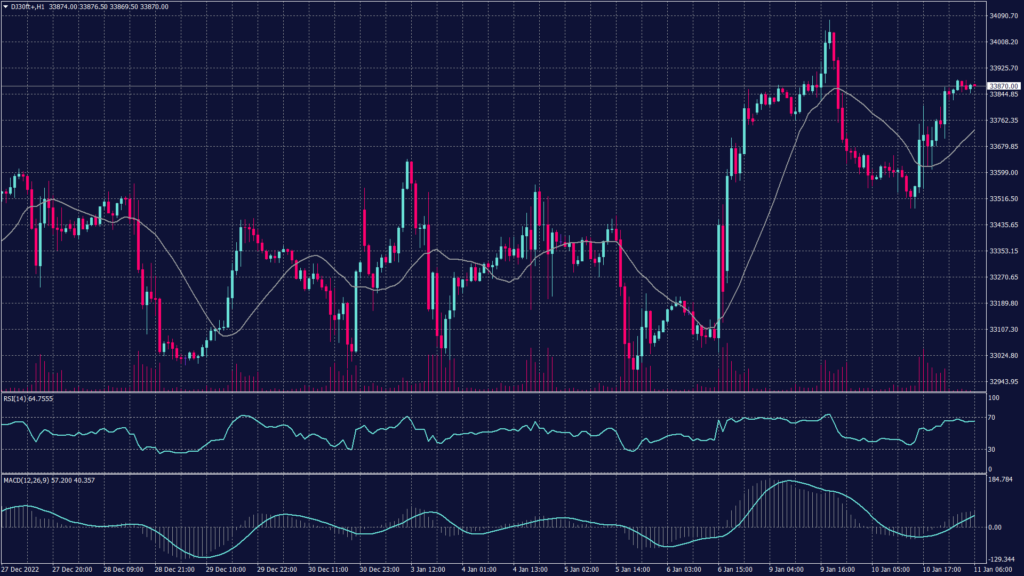This screenshot has width=1024, height=576.
Task: Select the MACD(12,26,9) indicator label
Action: coord(24,480)
